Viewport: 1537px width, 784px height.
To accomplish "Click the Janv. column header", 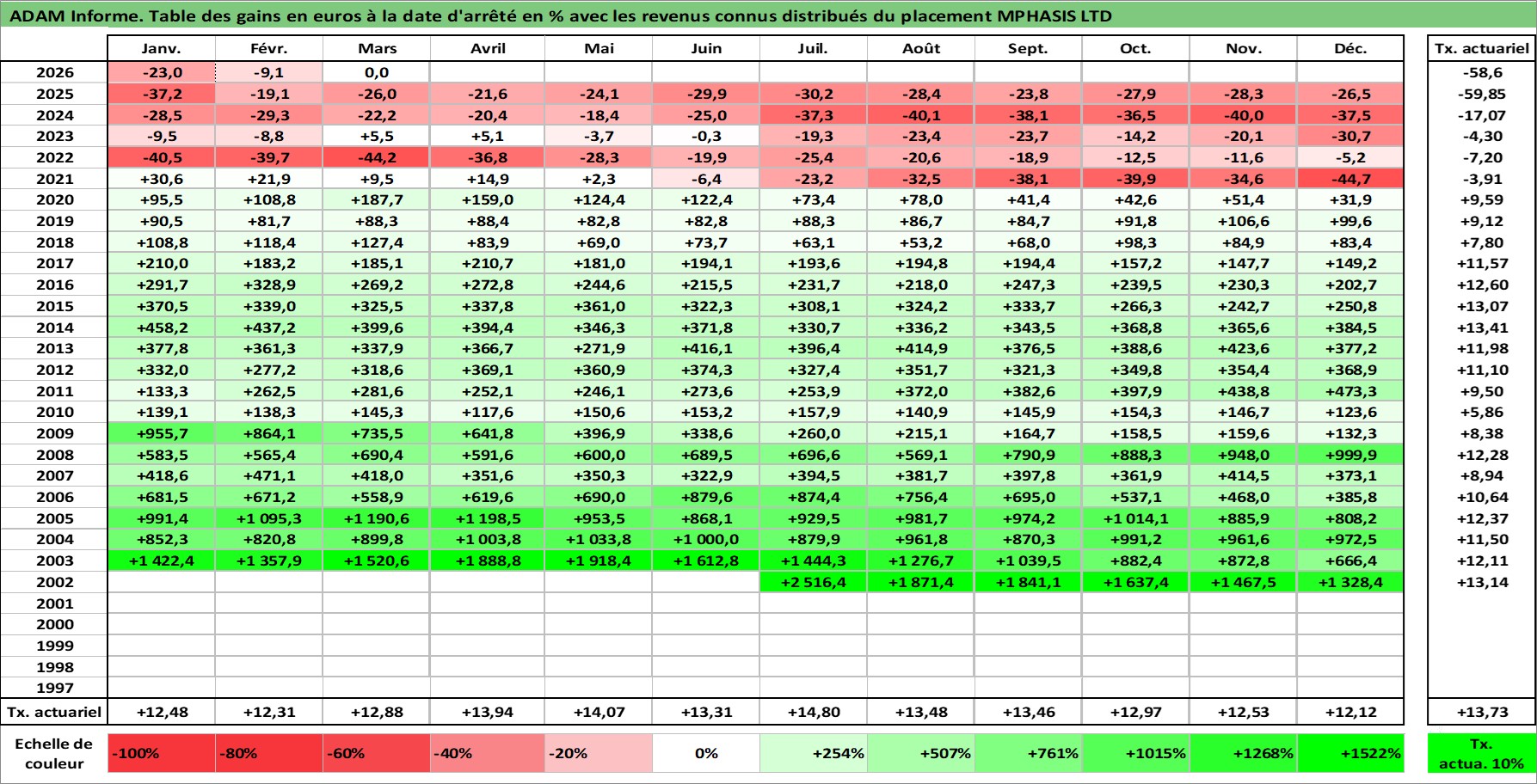I will [x=162, y=48].
